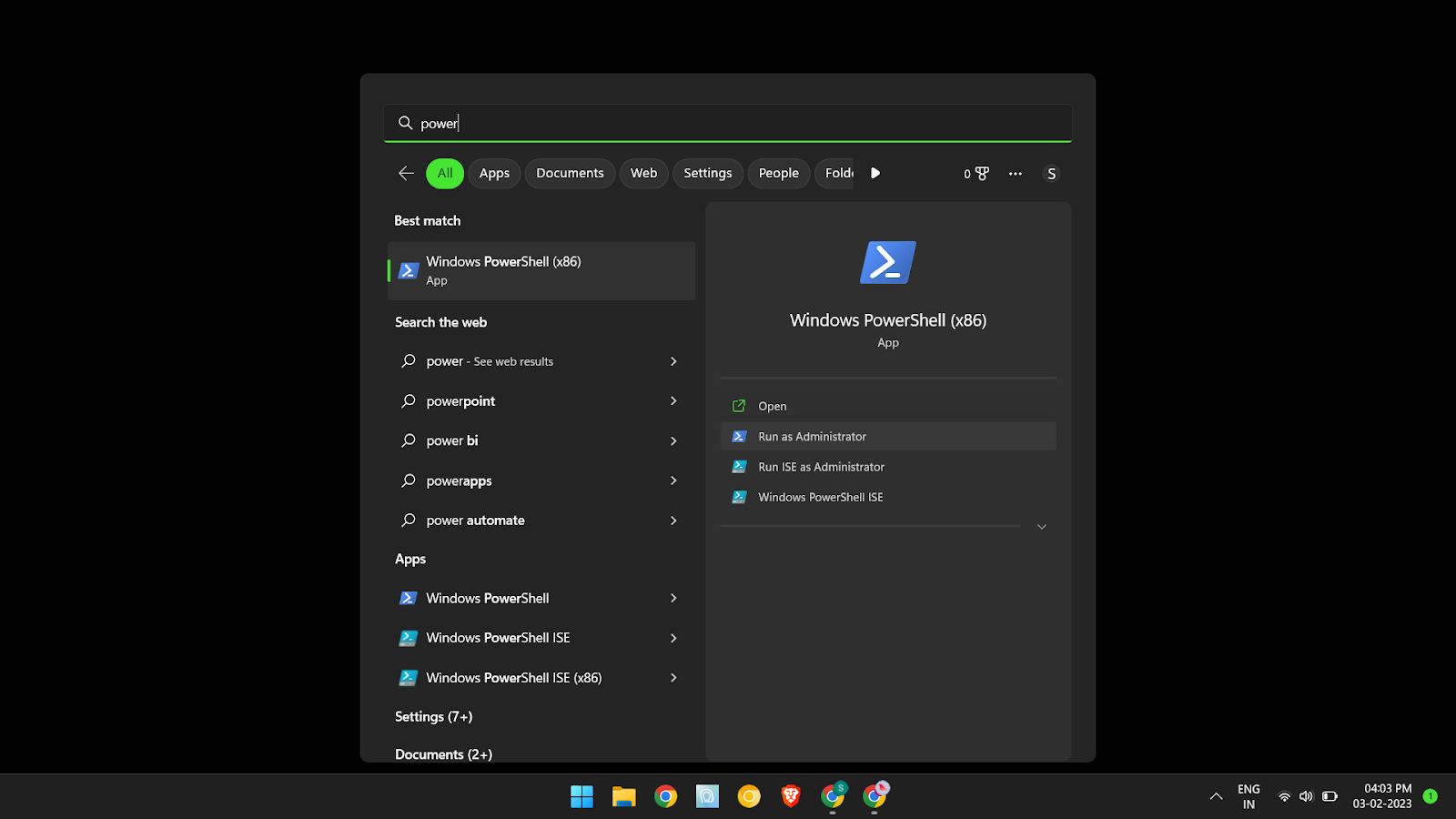Select the 'power bi' web suggestion
Viewport: 1456px width, 819px height.
coord(541,440)
